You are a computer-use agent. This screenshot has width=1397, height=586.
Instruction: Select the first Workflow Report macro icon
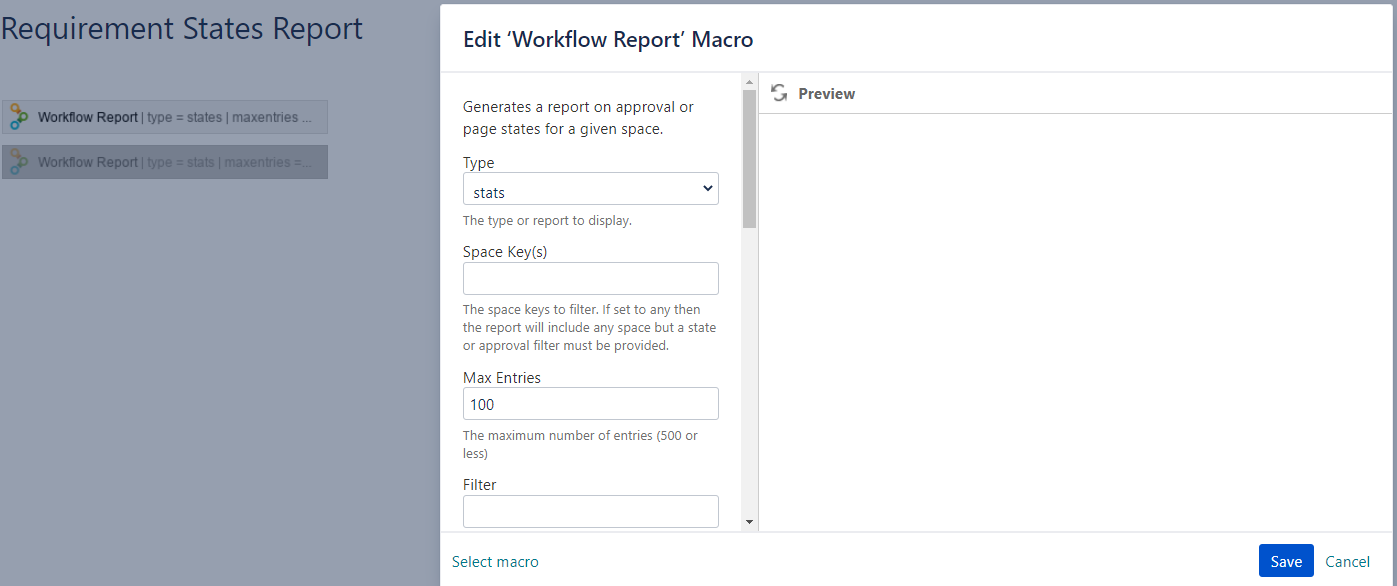point(19,117)
